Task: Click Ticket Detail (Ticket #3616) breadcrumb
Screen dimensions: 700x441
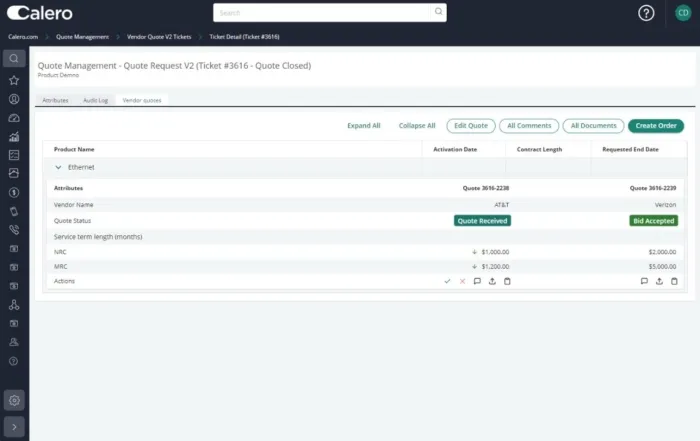Action: coord(244,37)
